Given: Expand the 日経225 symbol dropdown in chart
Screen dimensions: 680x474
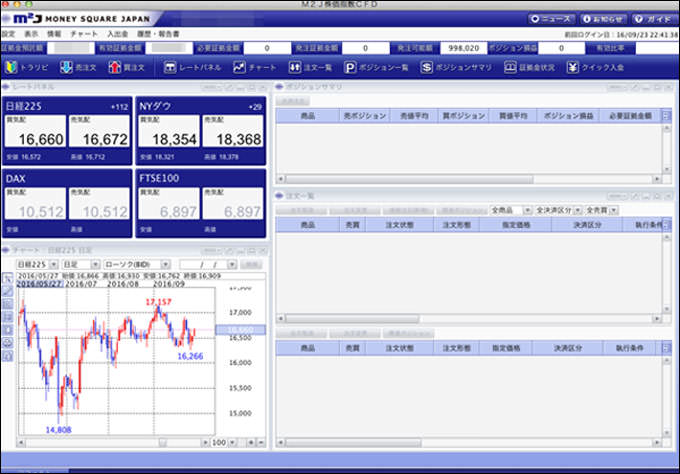Looking at the screenshot, I should (x=53, y=265).
